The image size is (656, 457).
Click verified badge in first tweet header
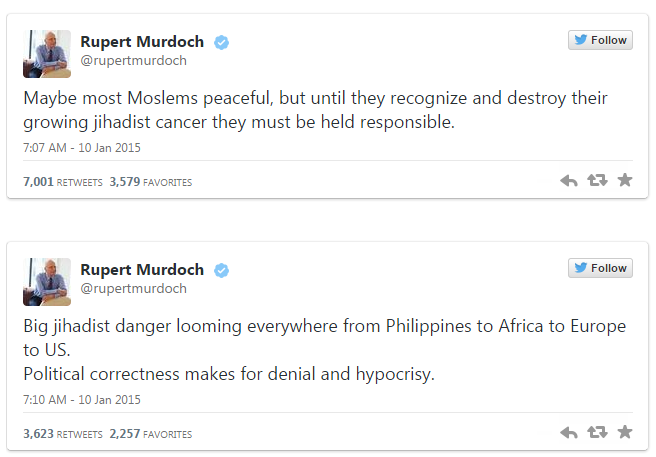[221, 42]
